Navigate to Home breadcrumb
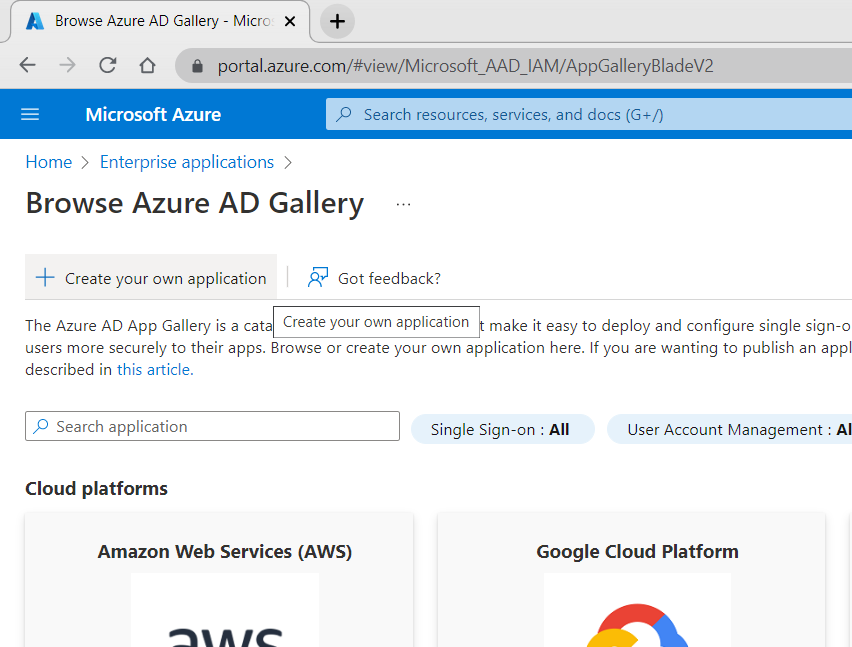This screenshot has width=852, height=647. pos(49,162)
